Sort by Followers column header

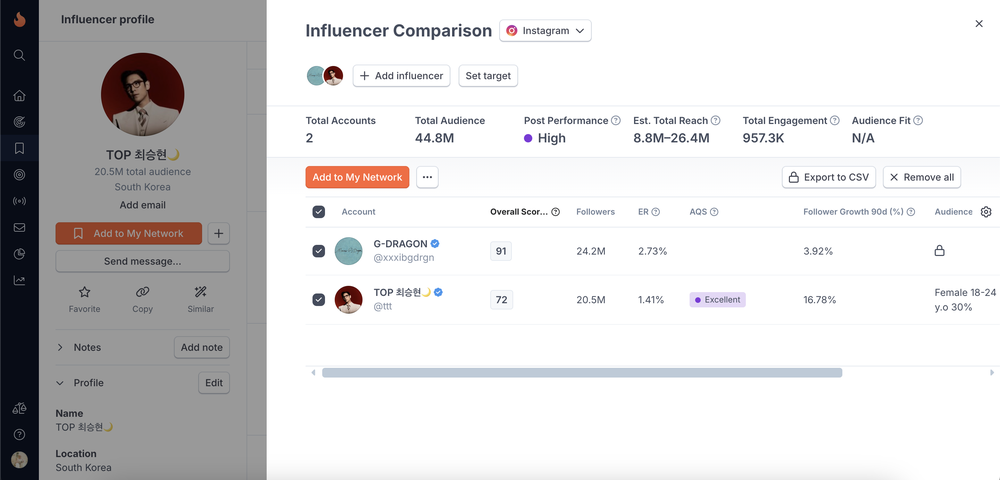[595, 212]
